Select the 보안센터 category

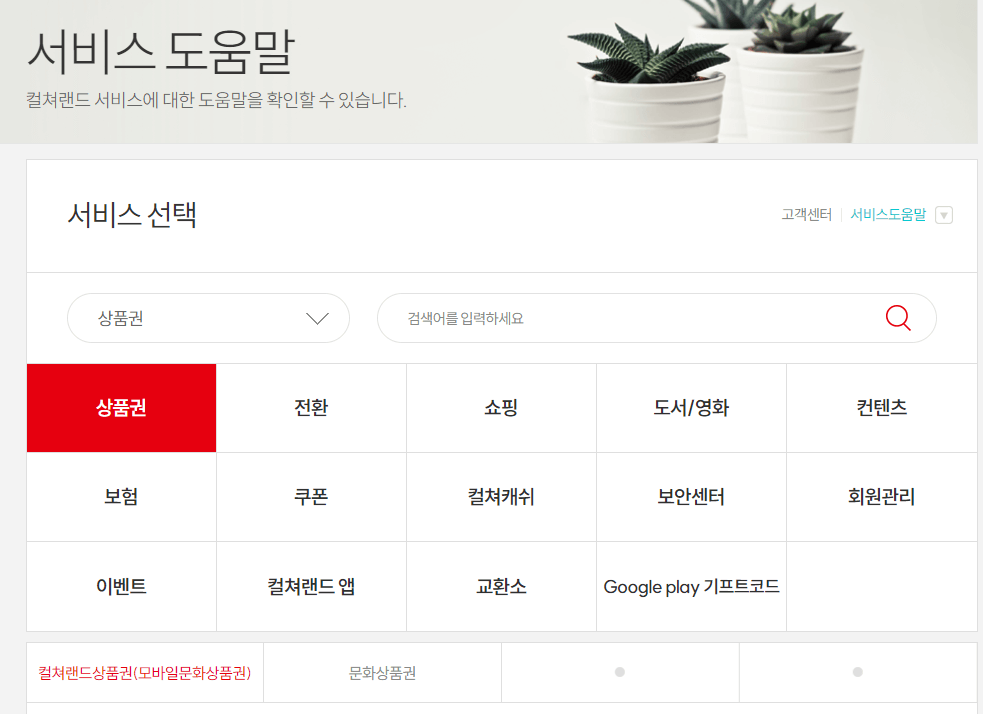(691, 497)
